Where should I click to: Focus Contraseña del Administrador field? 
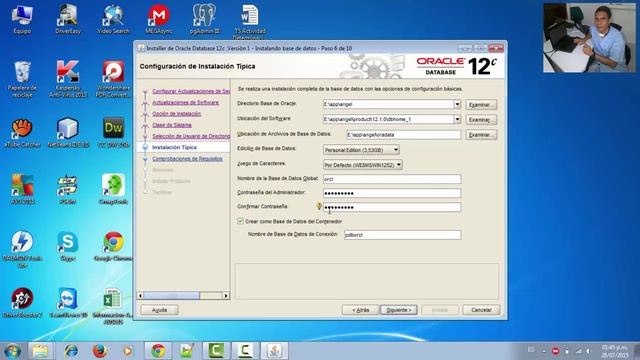pos(392,193)
